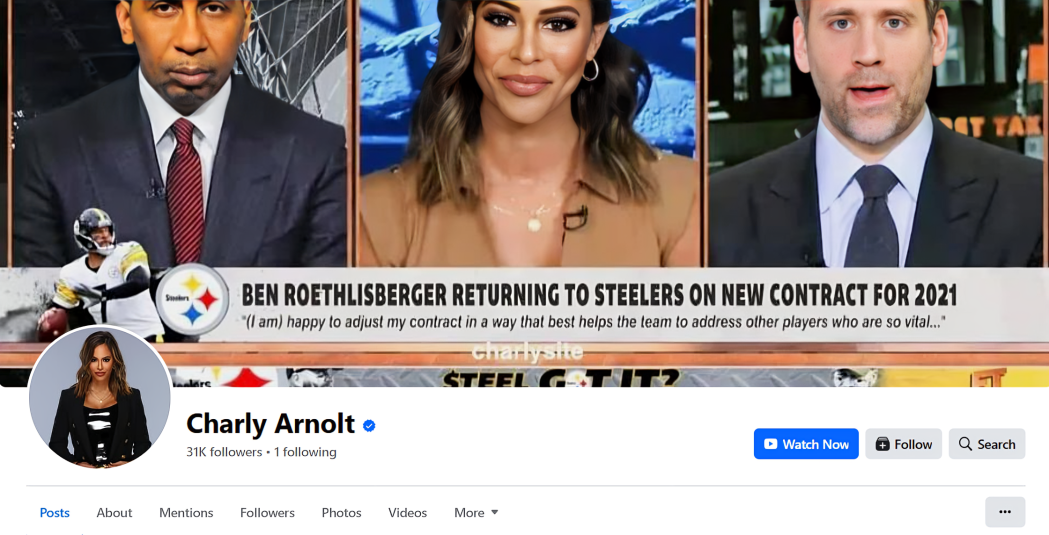Select the Videos tab
This screenshot has height=535, width=1049.
click(x=407, y=513)
